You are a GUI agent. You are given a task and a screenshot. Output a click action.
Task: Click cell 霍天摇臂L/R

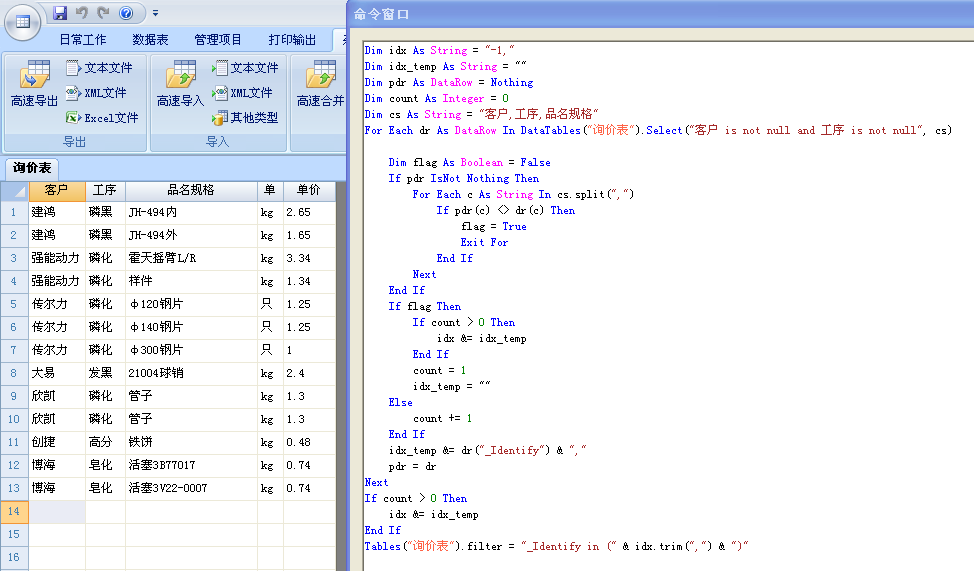pos(191,258)
